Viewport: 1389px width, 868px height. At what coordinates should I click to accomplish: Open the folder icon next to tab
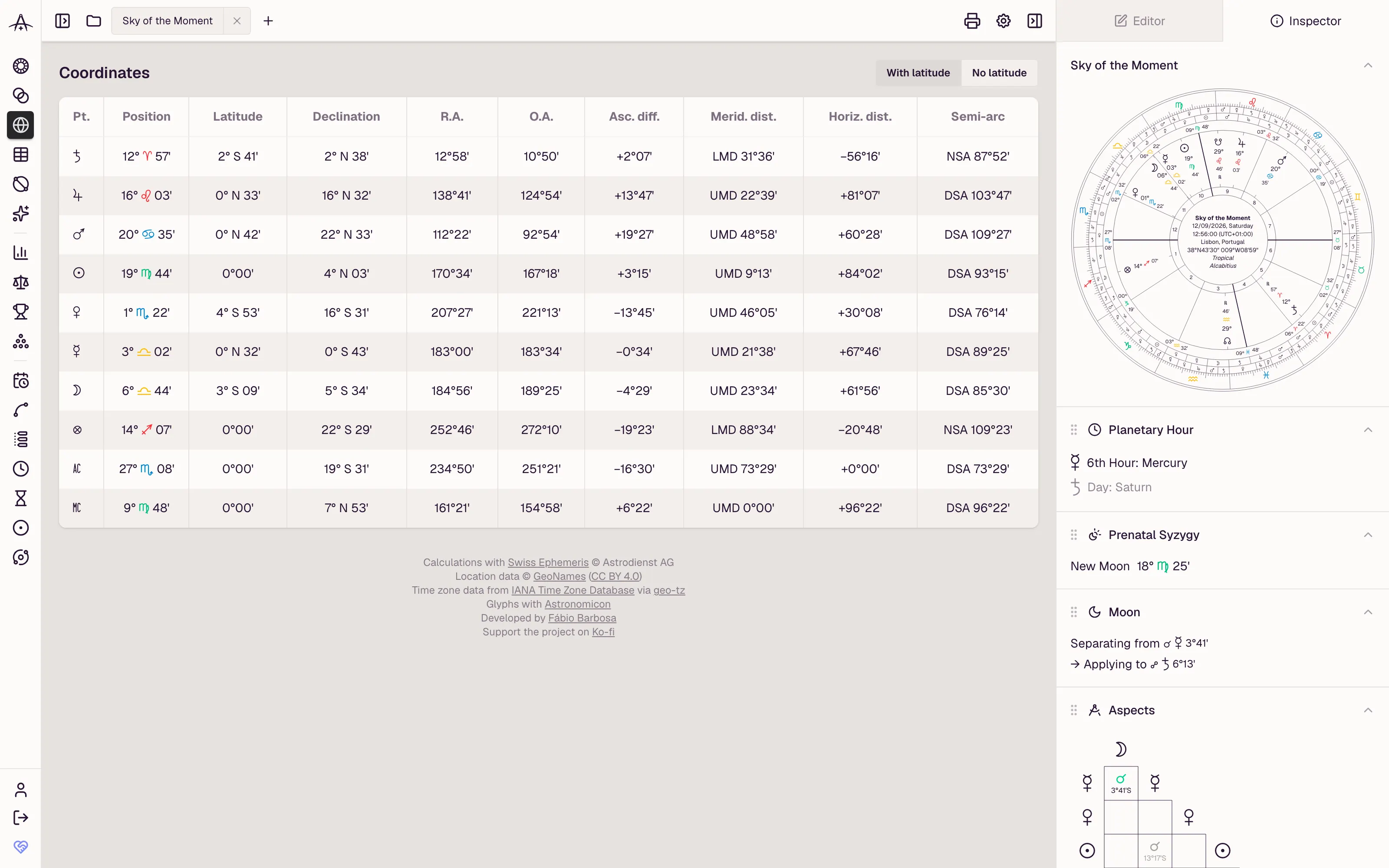pos(94,21)
